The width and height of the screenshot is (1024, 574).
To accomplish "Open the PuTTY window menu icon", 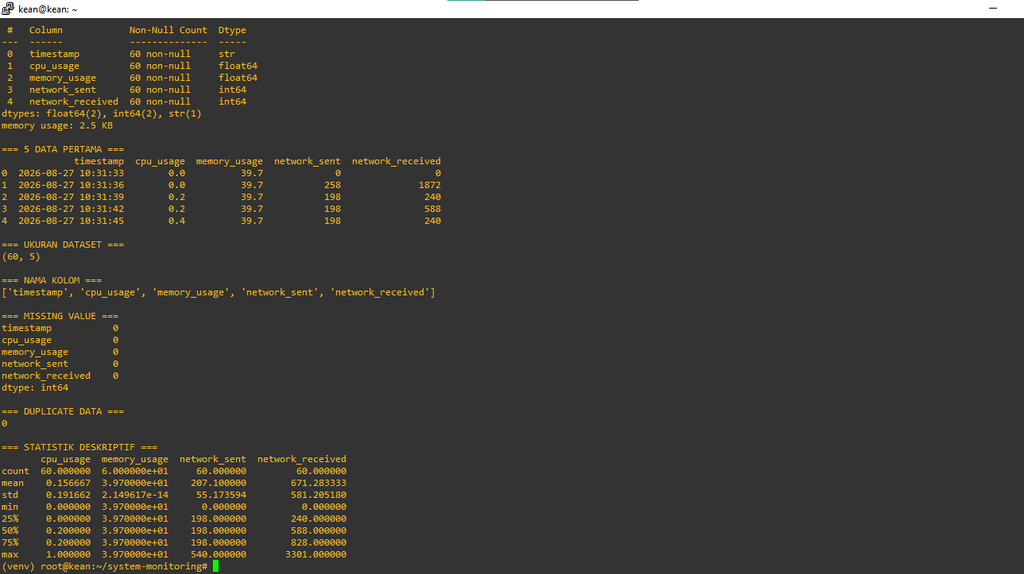I will pos(8,8).
